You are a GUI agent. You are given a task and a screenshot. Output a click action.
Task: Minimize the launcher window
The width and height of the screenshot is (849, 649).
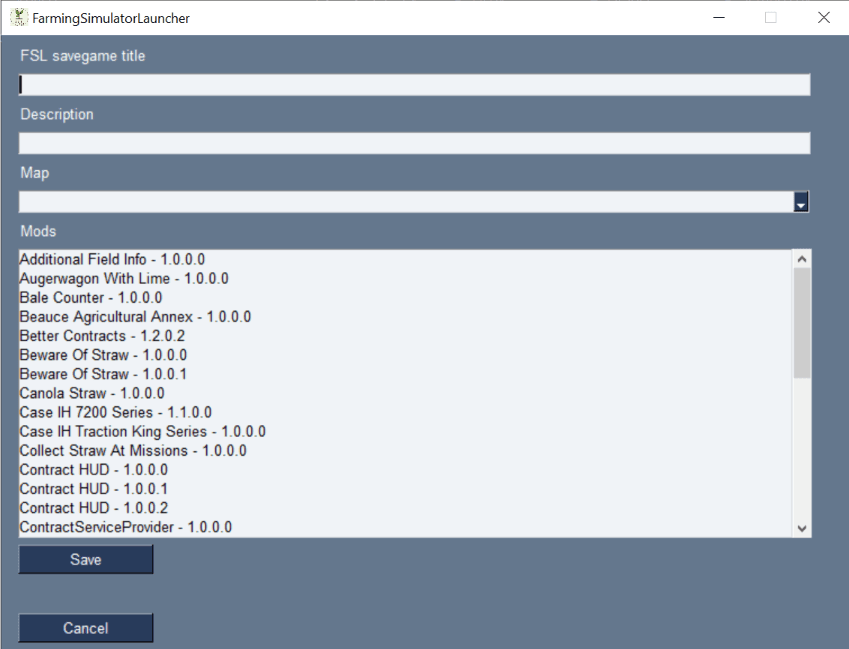719,18
